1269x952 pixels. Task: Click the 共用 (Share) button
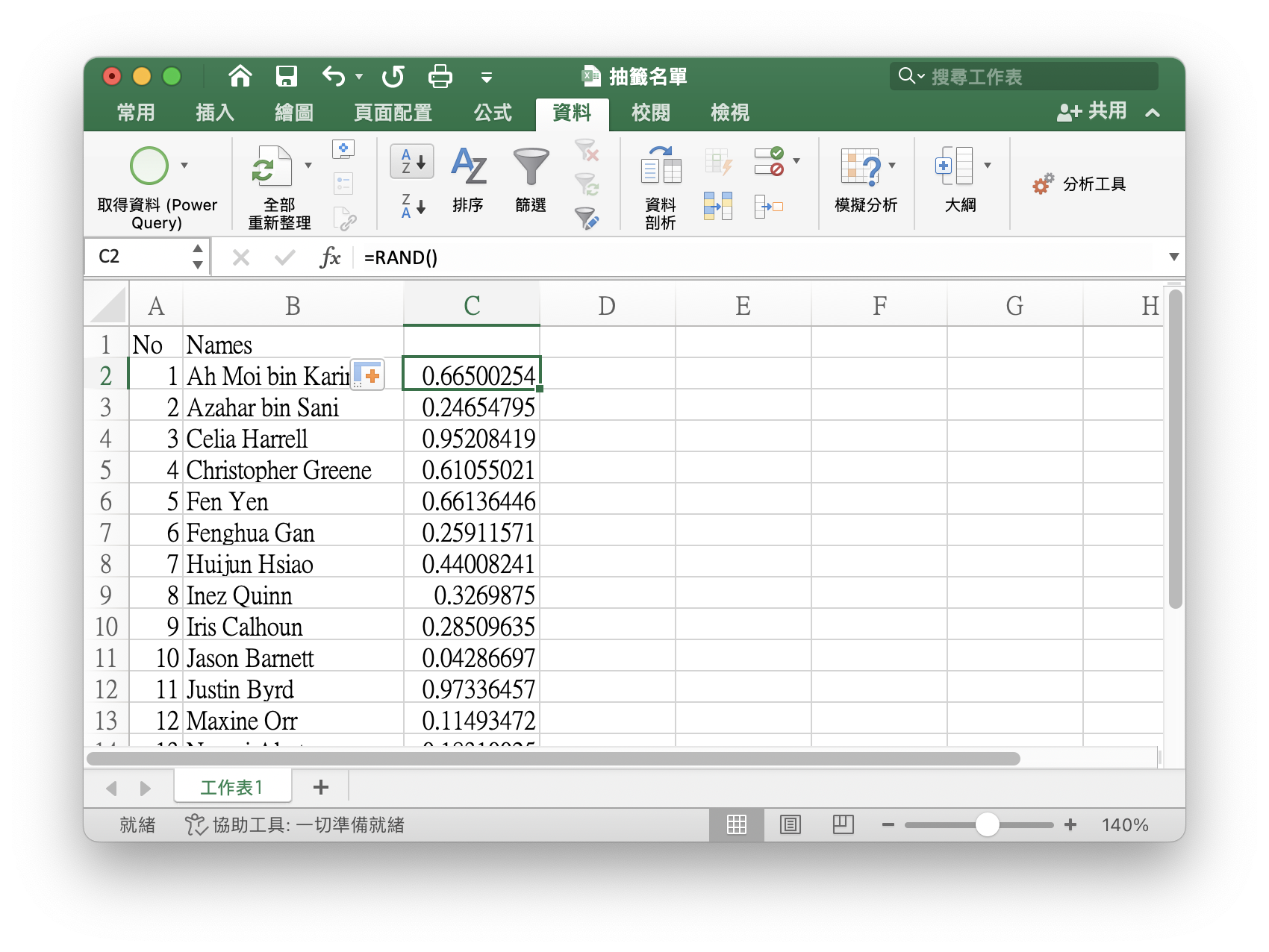pyautogui.click(x=1091, y=111)
